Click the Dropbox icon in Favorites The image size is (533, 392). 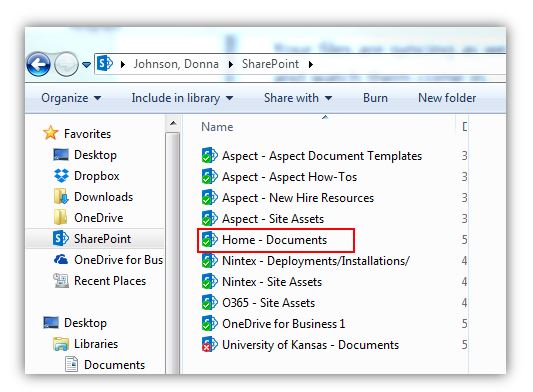pos(61,175)
